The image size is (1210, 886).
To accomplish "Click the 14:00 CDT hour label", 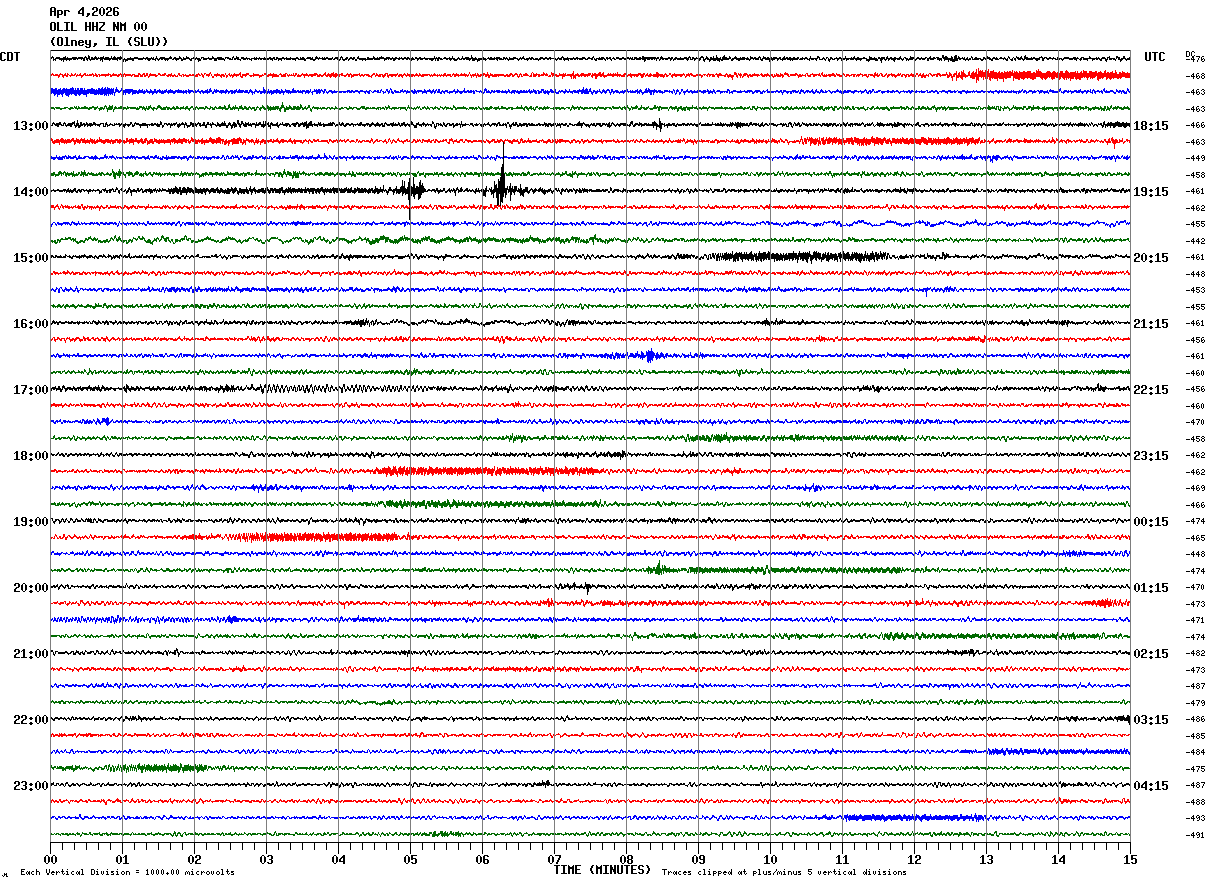I will click(30, 192).
